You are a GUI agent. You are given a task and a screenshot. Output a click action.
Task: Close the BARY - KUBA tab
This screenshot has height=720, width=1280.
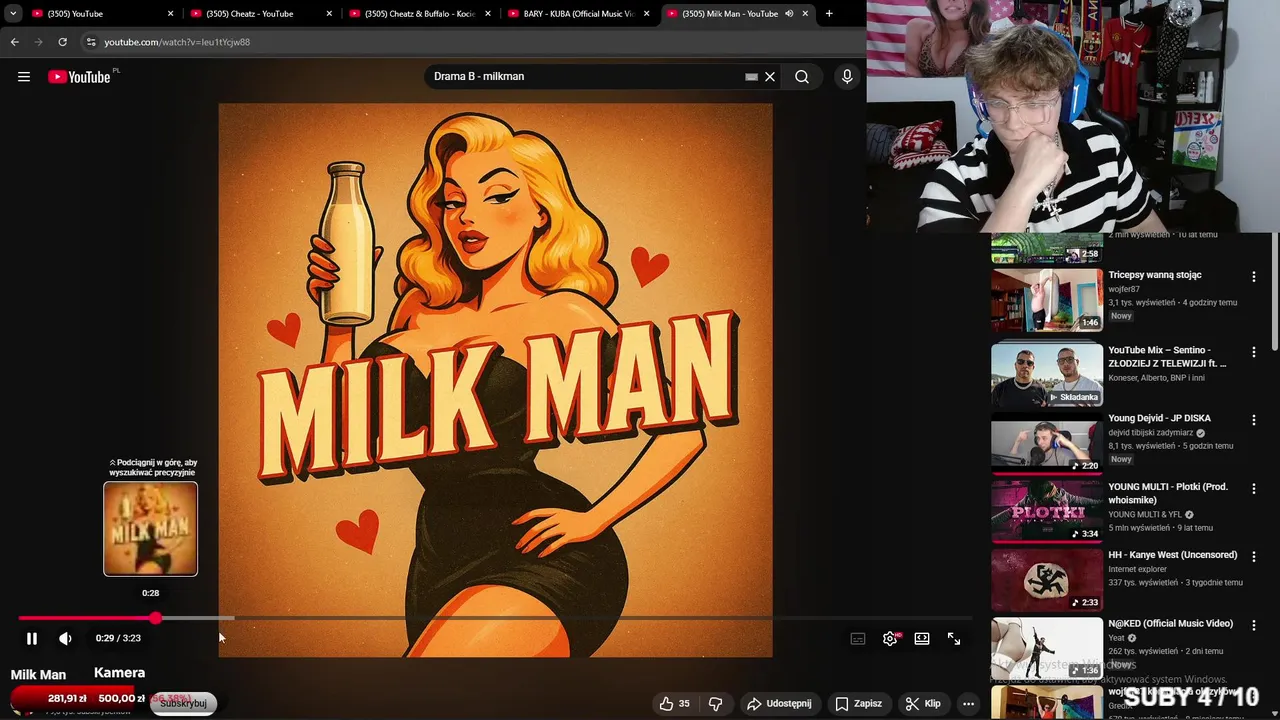click(x=646, y=14)
